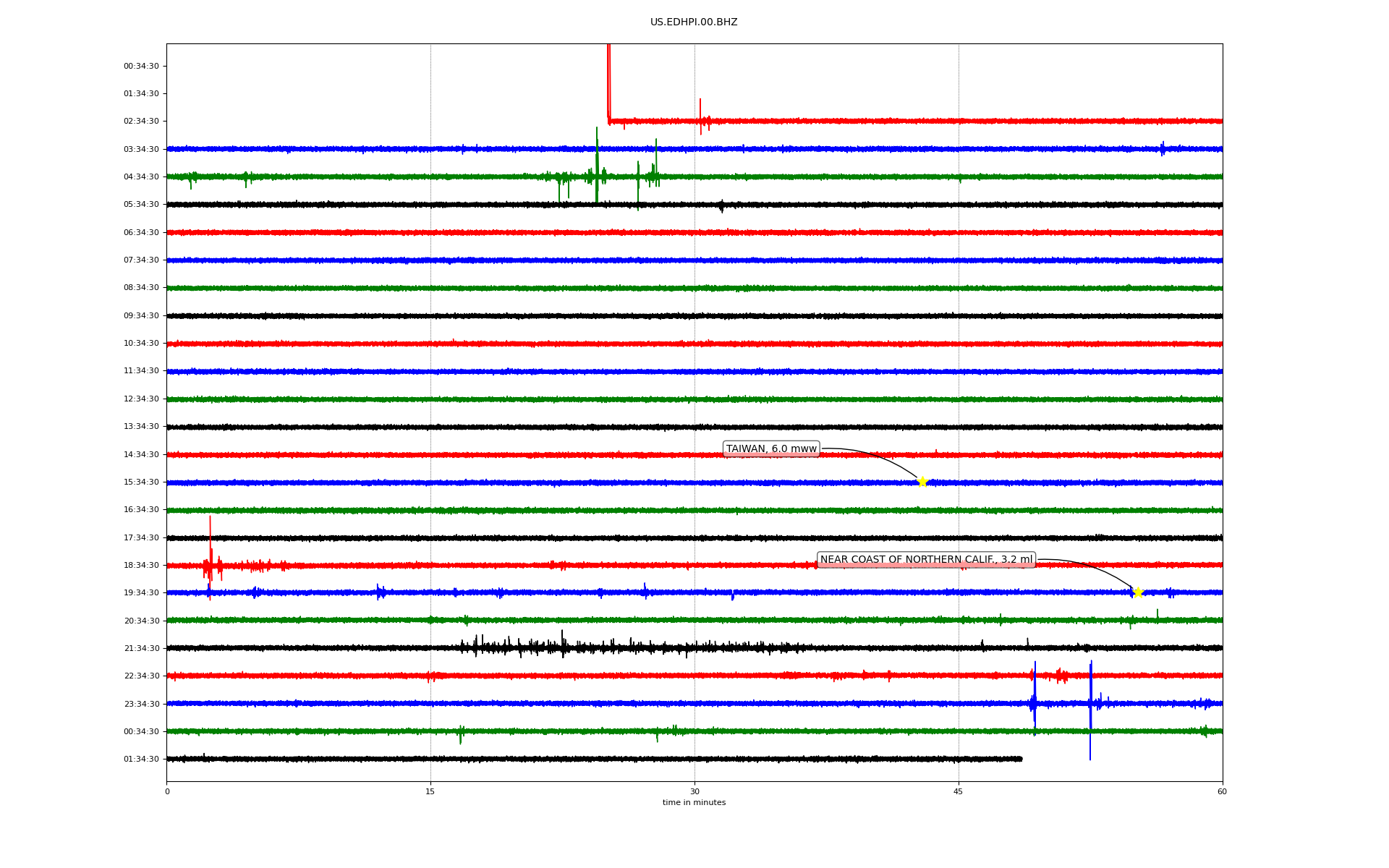1389x868 pixels.
Task: Click the 00:34:30 label at the top
Action: coord(141,66)
